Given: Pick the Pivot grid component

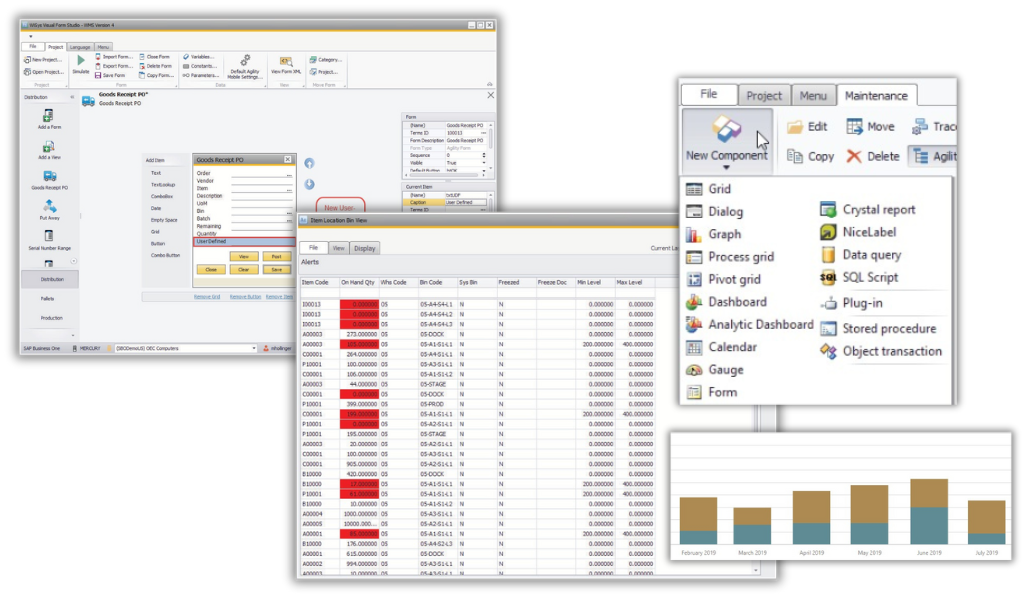Looking at the screenshot, I should (735, 279).
